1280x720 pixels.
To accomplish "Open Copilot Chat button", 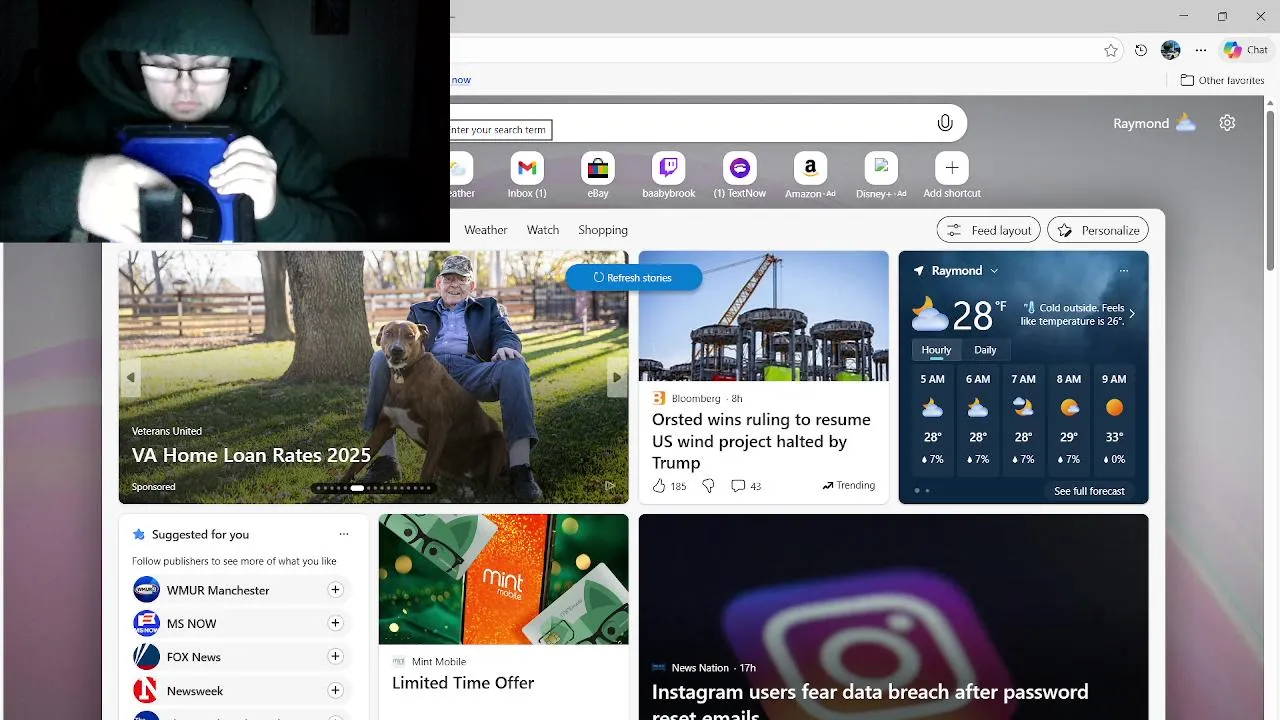I will pyautogui.click(x=1246, y=50).
